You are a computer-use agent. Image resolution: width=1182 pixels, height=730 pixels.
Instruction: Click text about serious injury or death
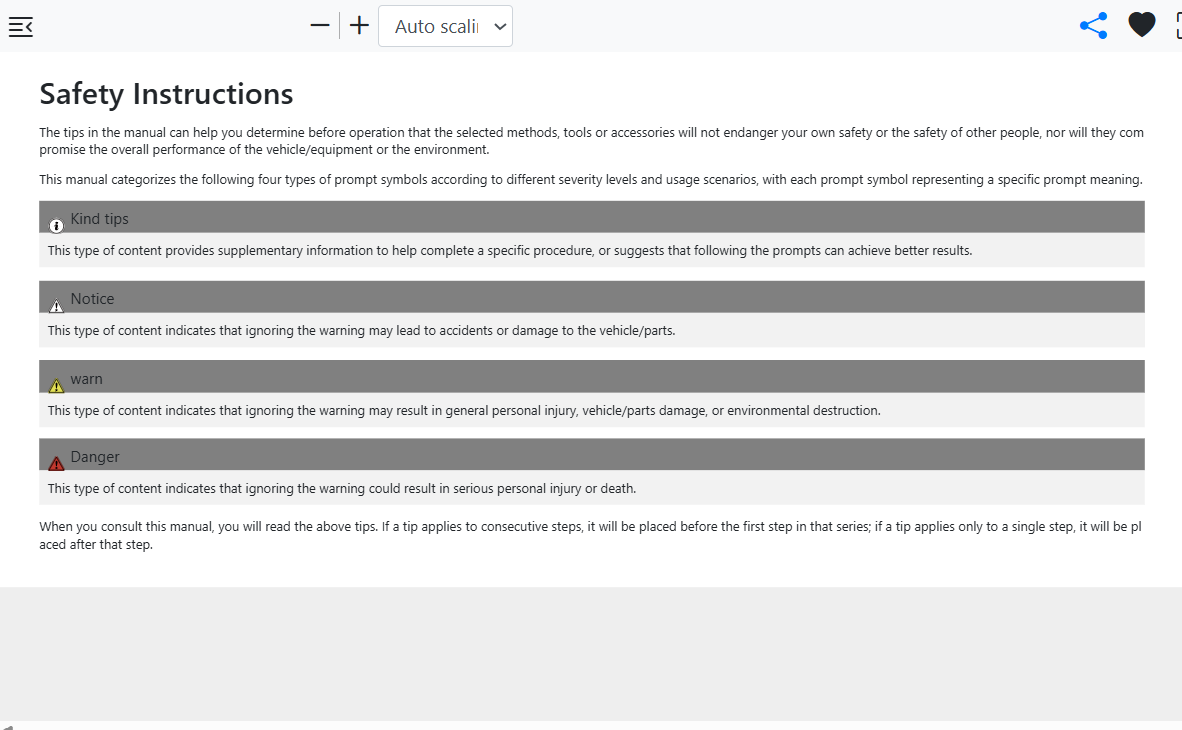click(341, 489)
